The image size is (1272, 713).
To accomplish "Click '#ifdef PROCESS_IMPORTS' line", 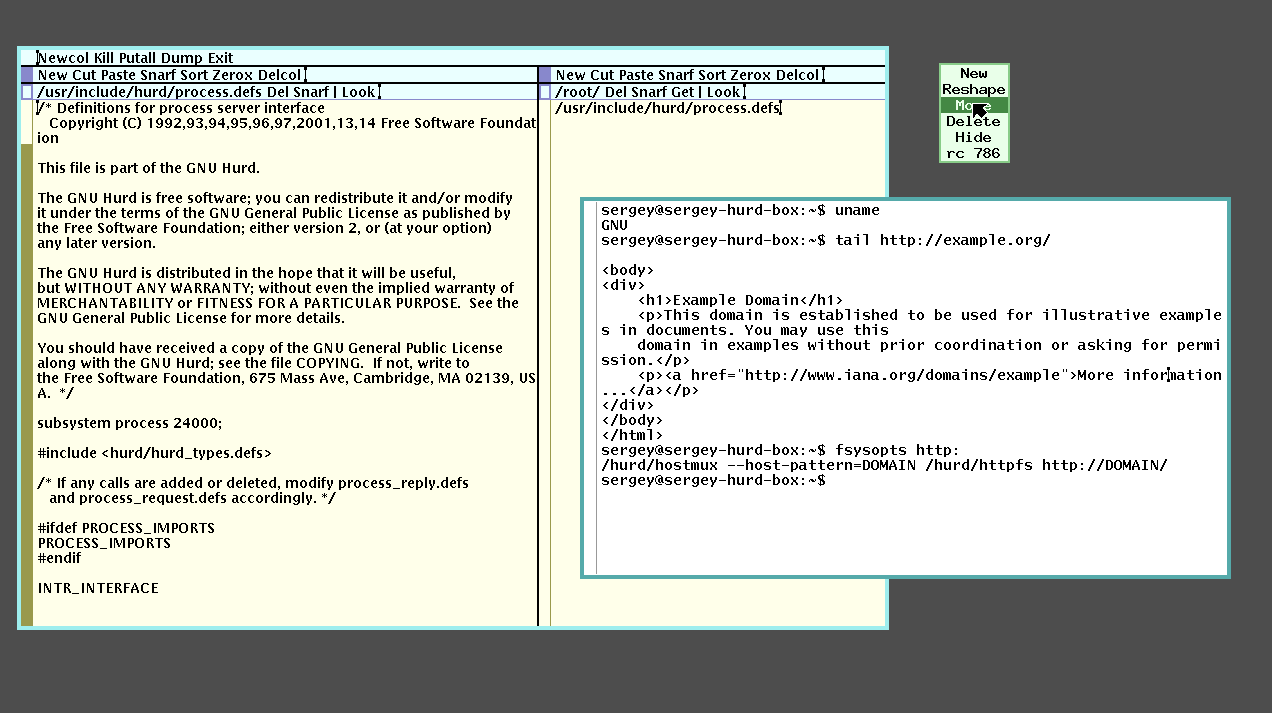I will click(126, 528).
